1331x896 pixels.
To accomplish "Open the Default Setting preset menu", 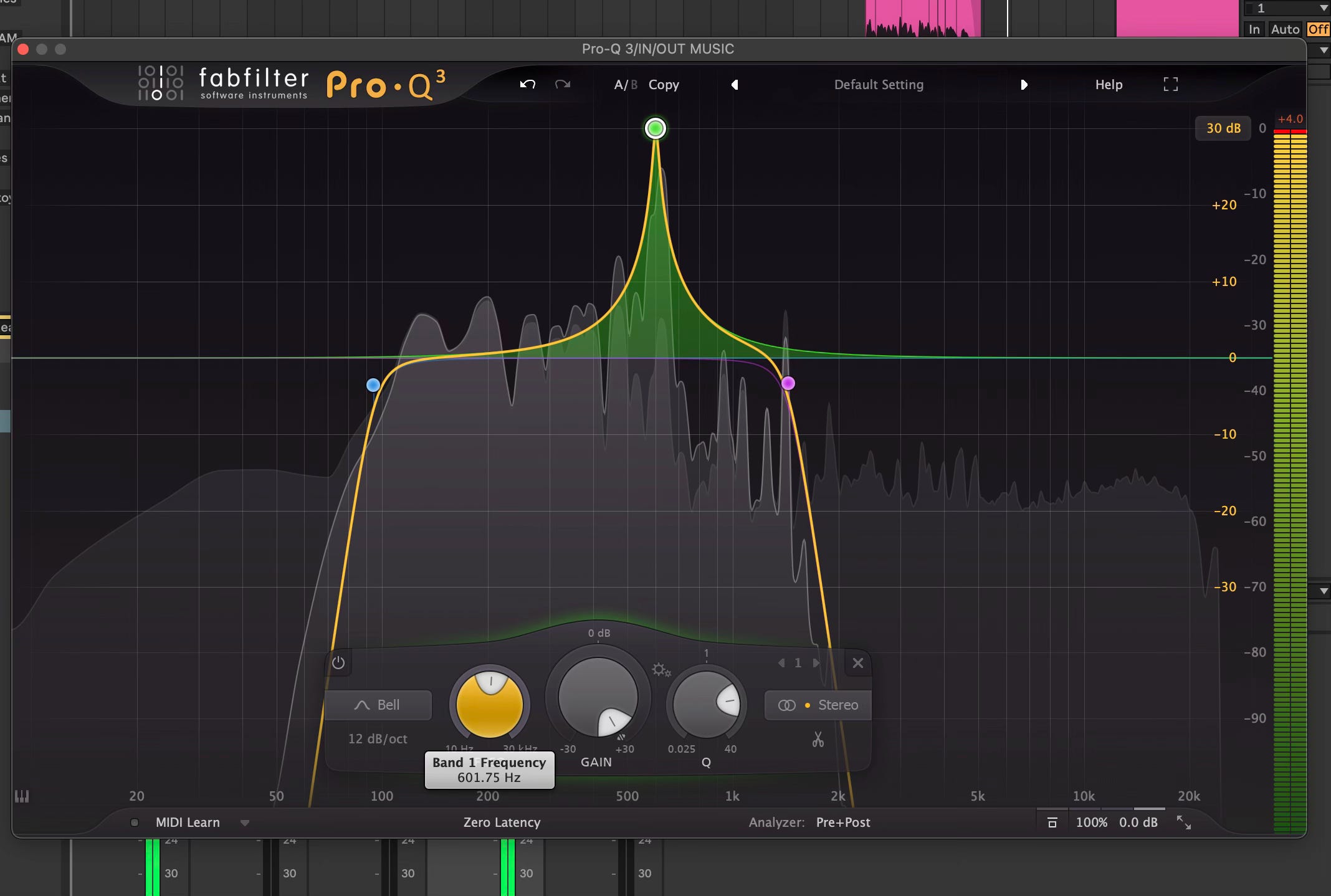I will 879,85.
